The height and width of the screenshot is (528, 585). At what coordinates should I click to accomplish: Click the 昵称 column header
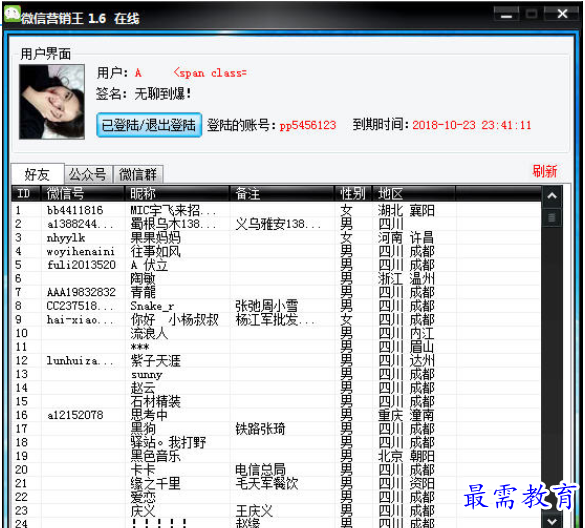[x=177, y=194]
